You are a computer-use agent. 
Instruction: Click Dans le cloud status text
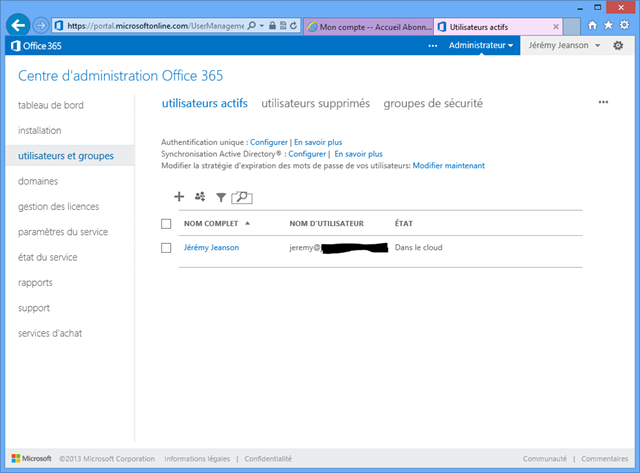pyautogui.click(x=418, y=247)
